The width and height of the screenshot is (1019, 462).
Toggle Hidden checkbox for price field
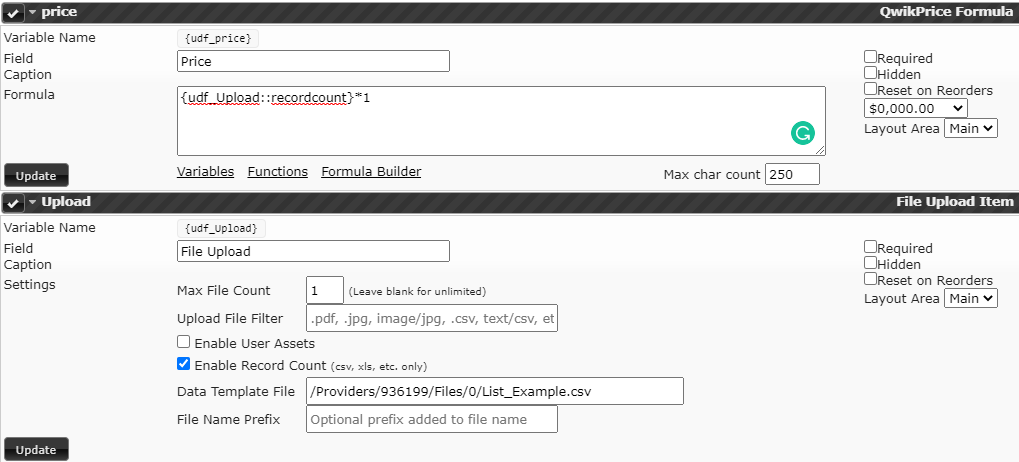point(870,73)
